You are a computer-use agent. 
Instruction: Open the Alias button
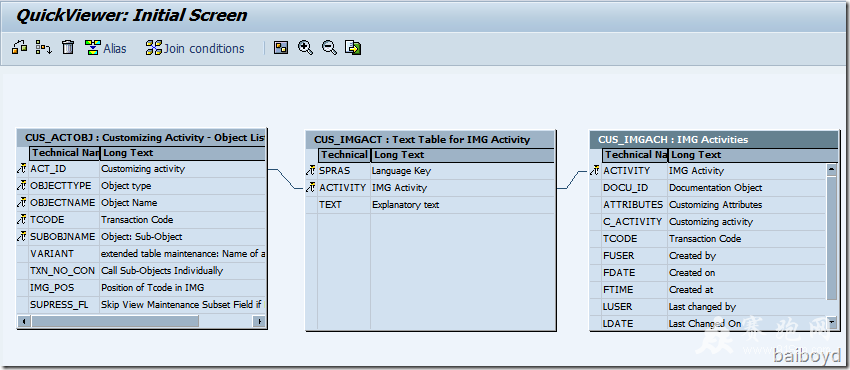pyautogui.click(x=106, y=48)
